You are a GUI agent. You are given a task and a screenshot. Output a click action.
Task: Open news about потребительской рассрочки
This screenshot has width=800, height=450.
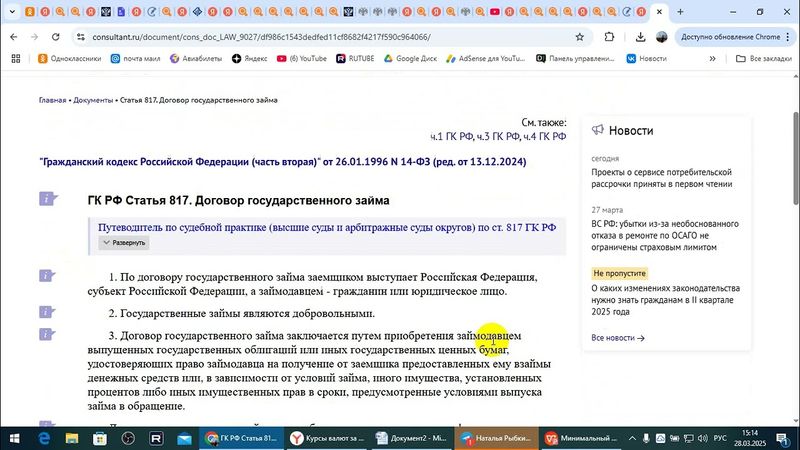(x=662, y=178)
